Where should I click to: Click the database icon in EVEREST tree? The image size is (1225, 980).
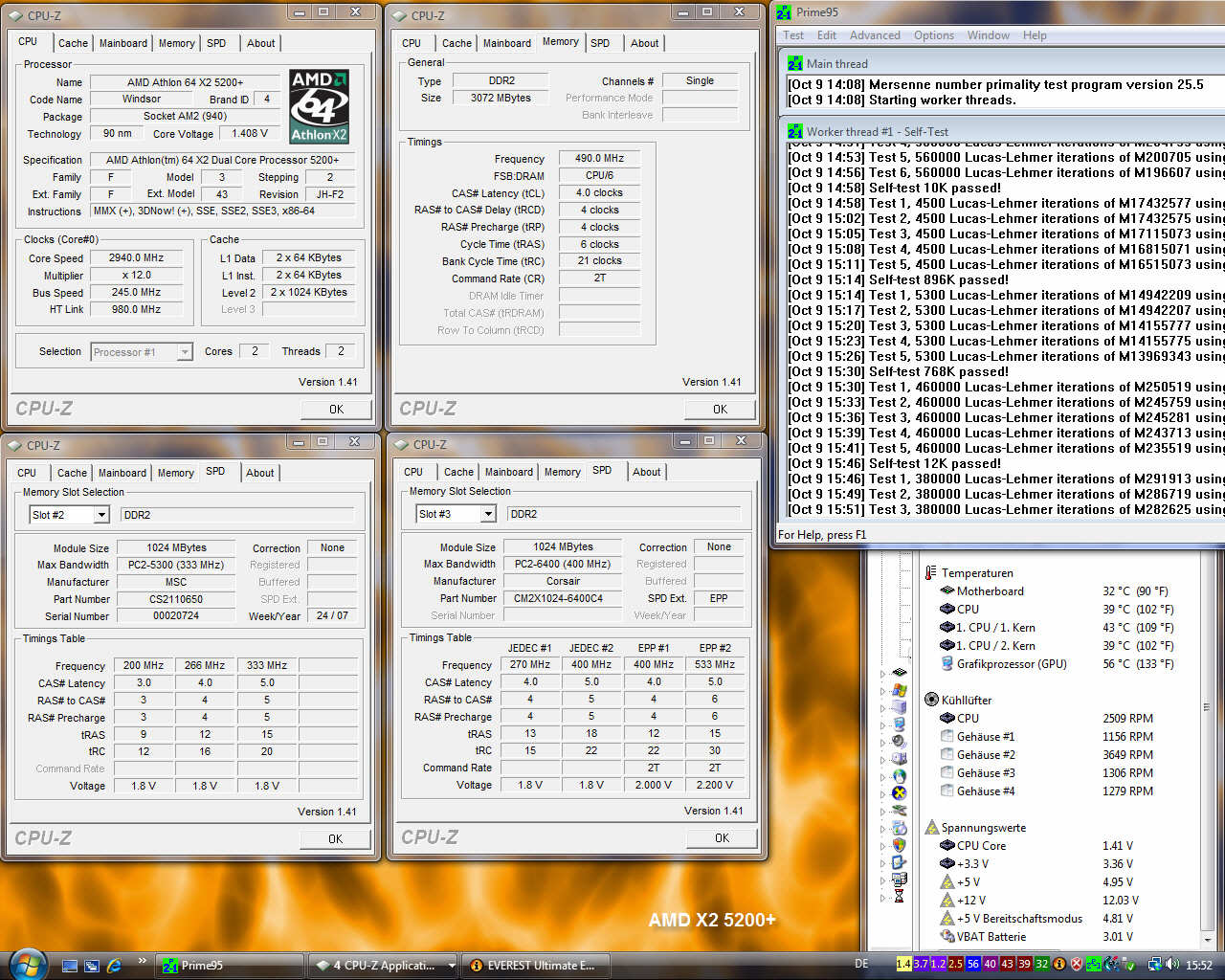point(899,880)
